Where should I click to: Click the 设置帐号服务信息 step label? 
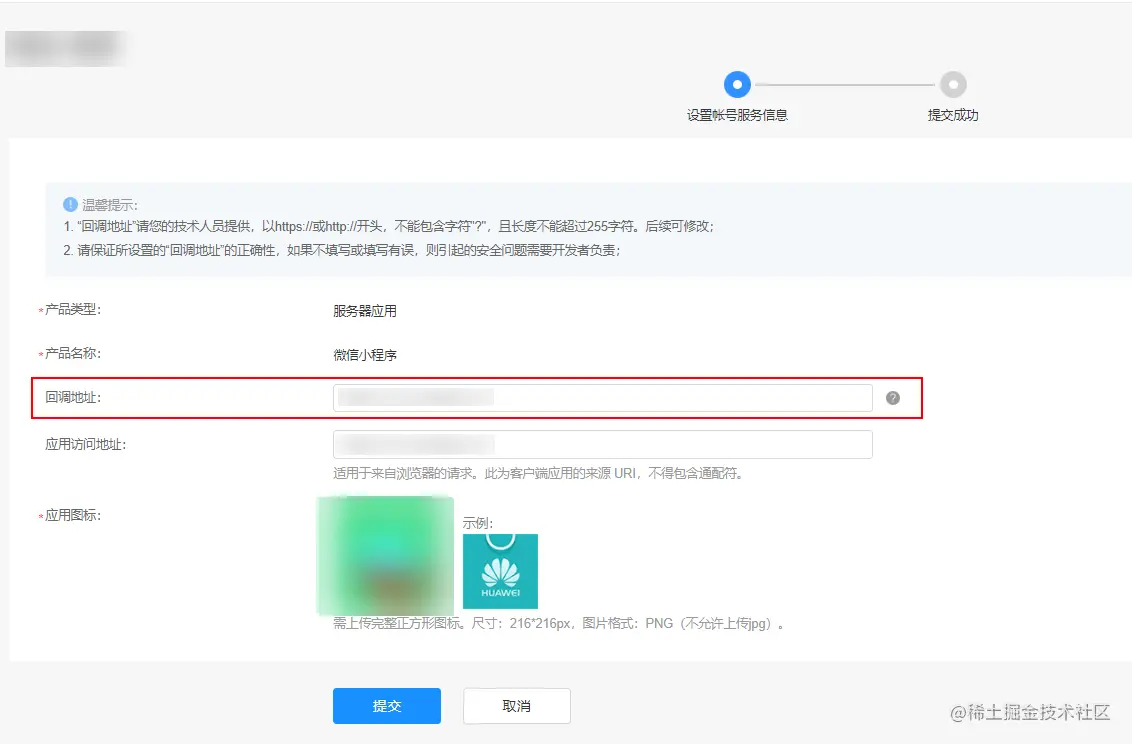point(737,115)
